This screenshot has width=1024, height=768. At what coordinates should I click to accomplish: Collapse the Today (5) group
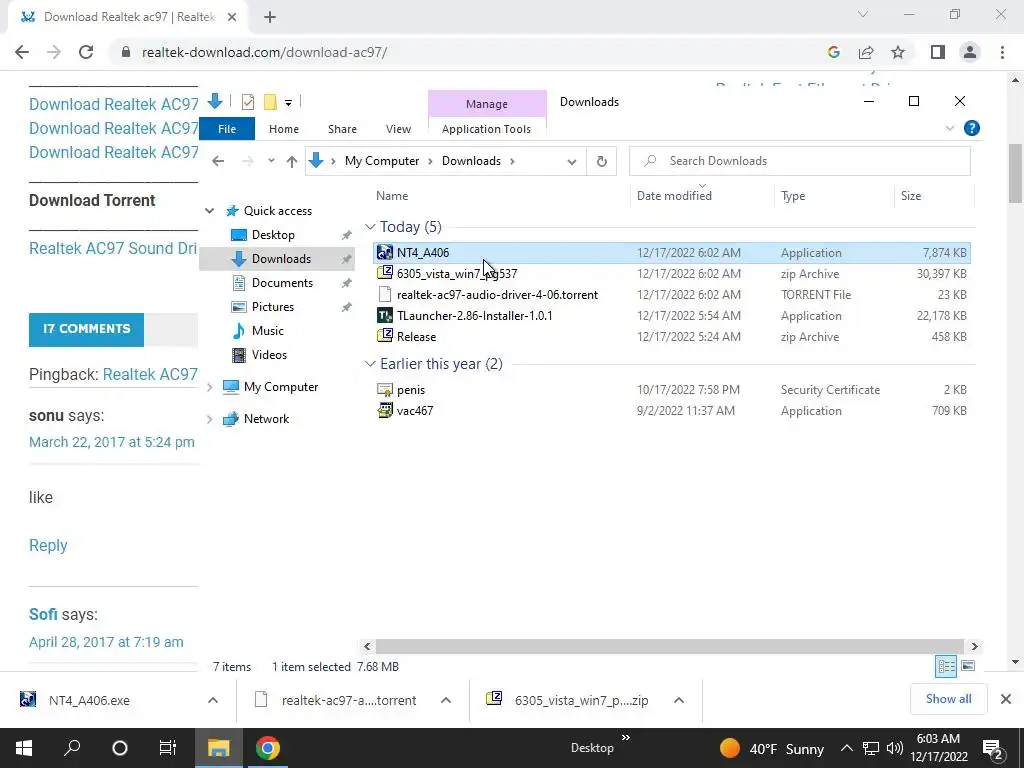click(x=370, y=227)
